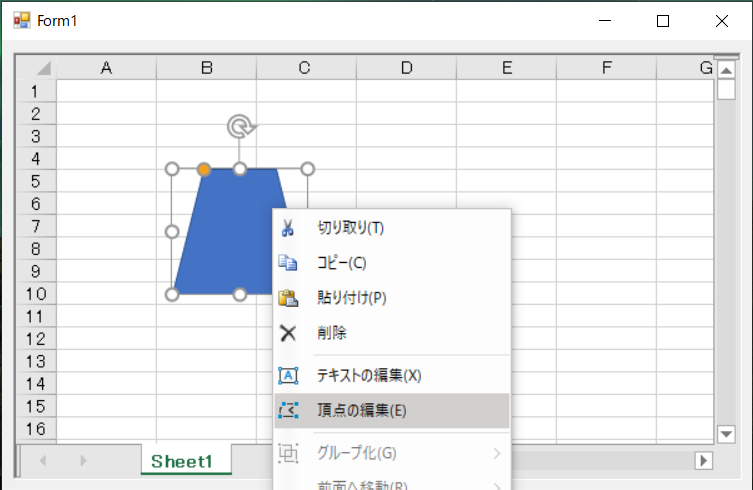Click the Edit Vertices icon
Image resolution: width=753 pixels, height=490 pixels.
(288, 410)
